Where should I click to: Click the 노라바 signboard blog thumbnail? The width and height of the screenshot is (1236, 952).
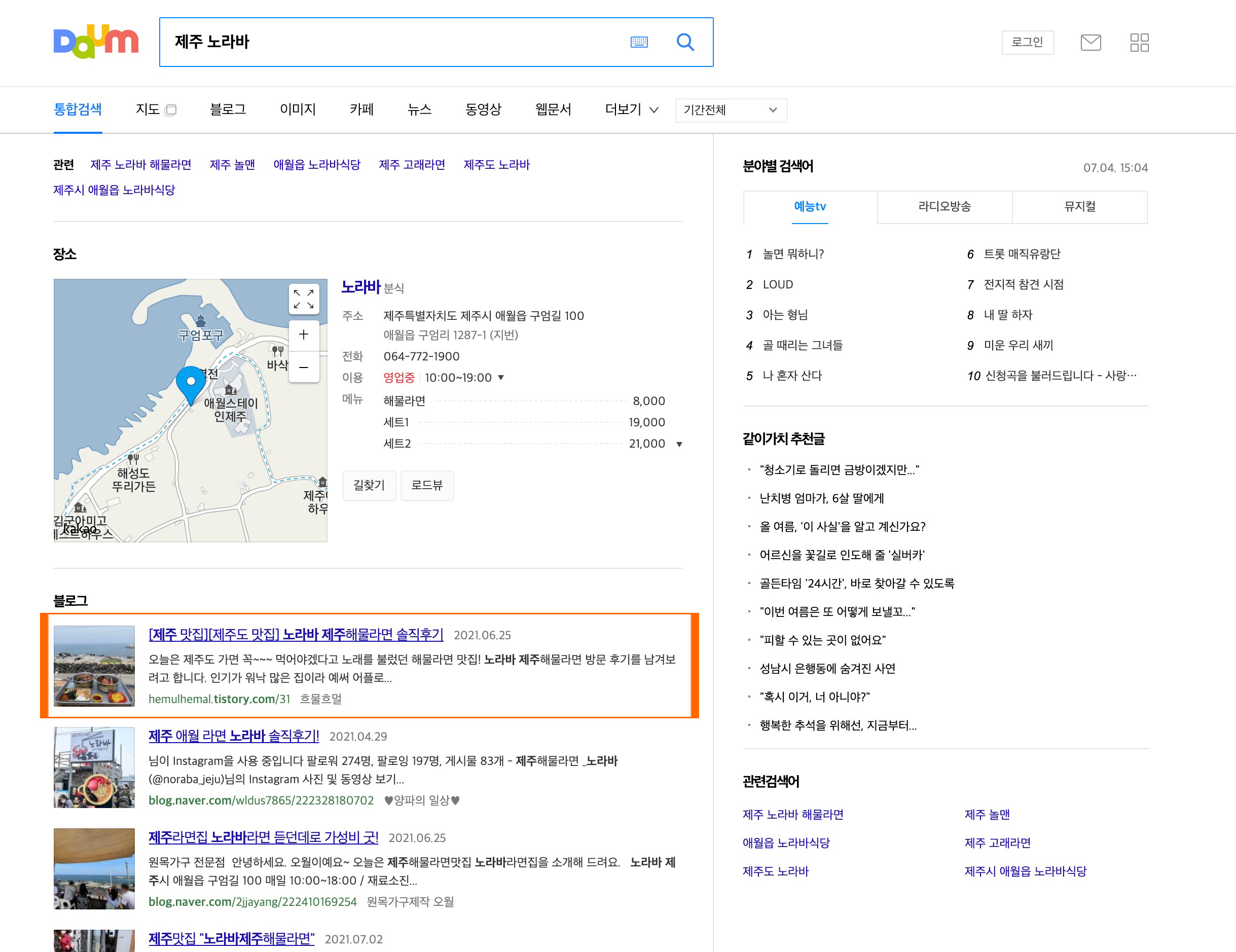tap(94, 767)
